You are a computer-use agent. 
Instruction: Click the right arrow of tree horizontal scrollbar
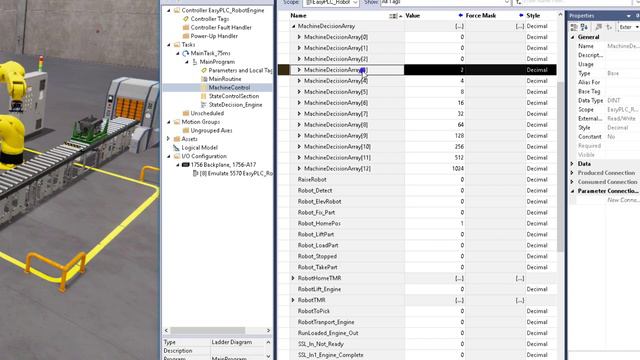[268, 330]
